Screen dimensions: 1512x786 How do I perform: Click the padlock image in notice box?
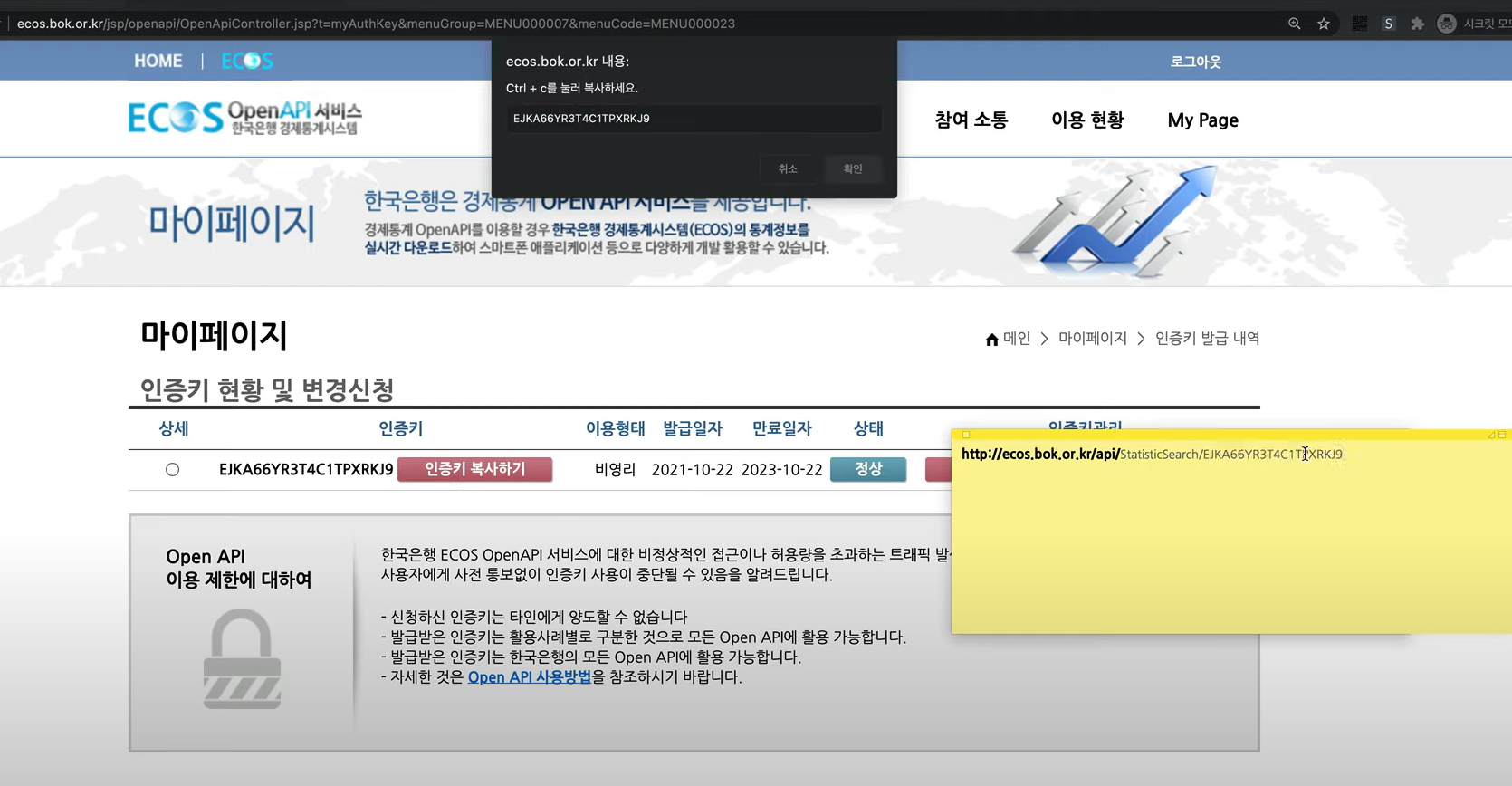[x=242, y=658]
